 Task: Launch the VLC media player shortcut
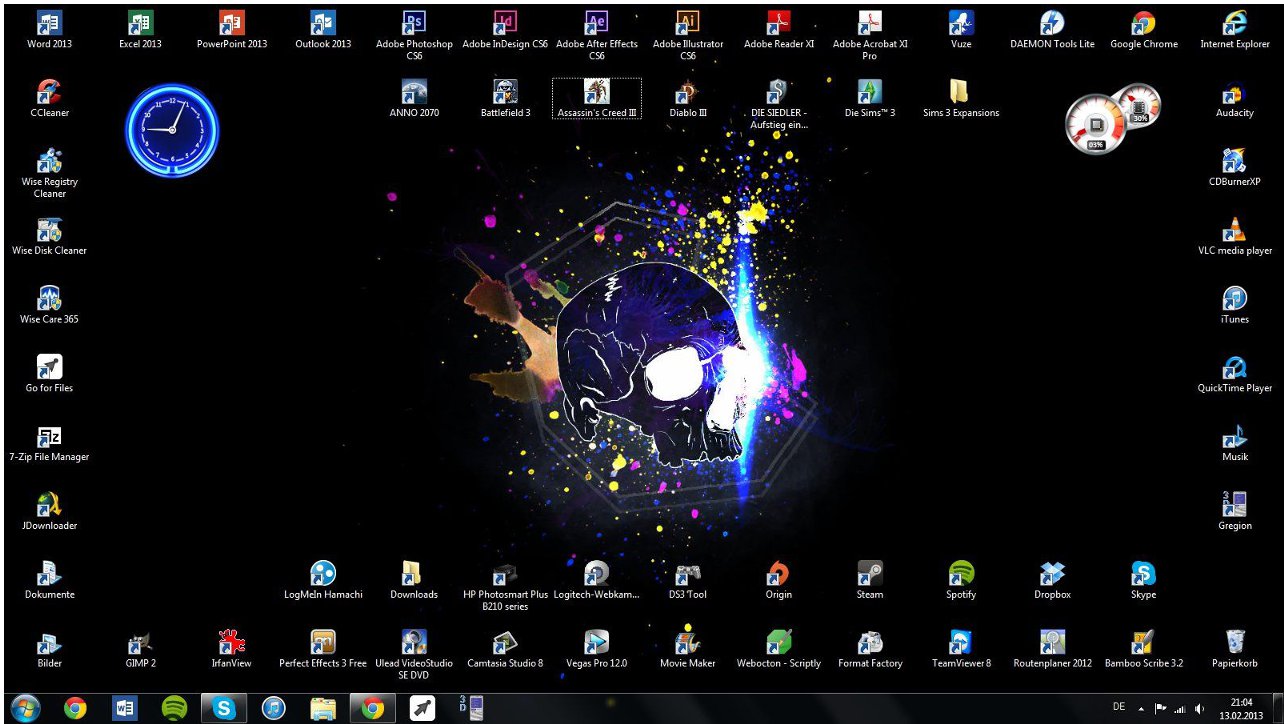click(x=1234, y=231)
